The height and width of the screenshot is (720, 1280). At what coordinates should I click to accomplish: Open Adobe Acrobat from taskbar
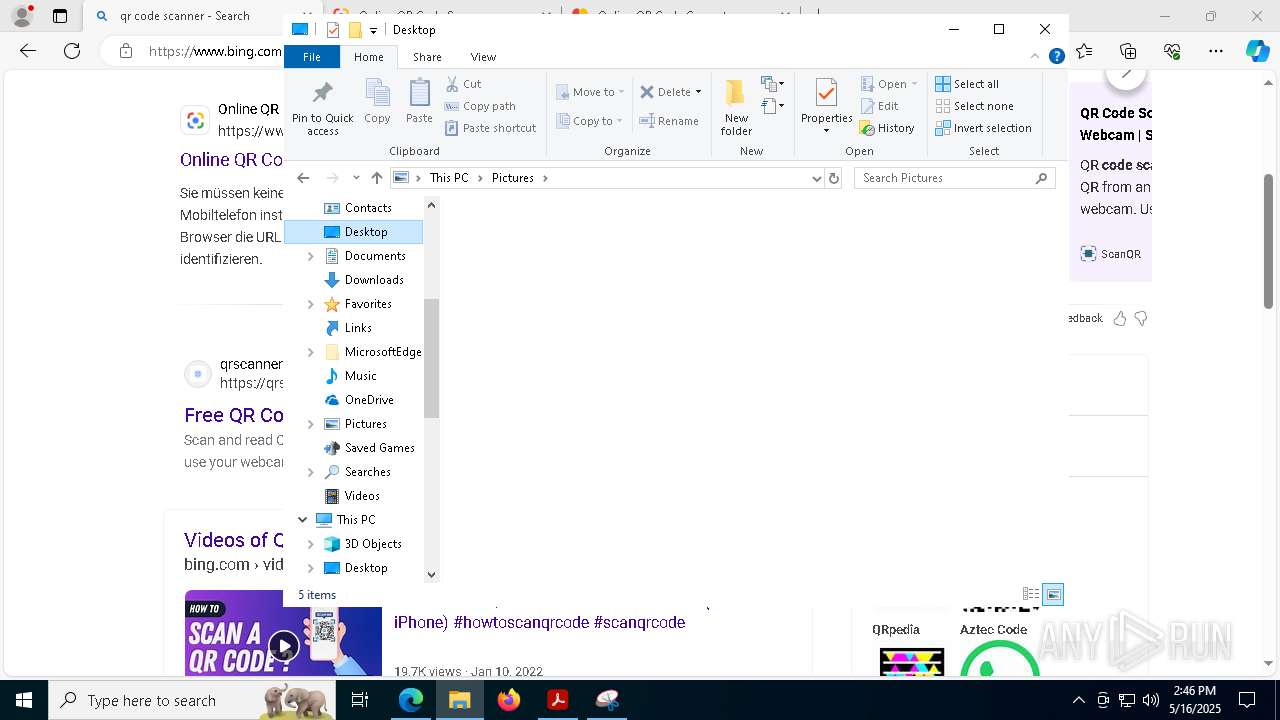point(558,700)
